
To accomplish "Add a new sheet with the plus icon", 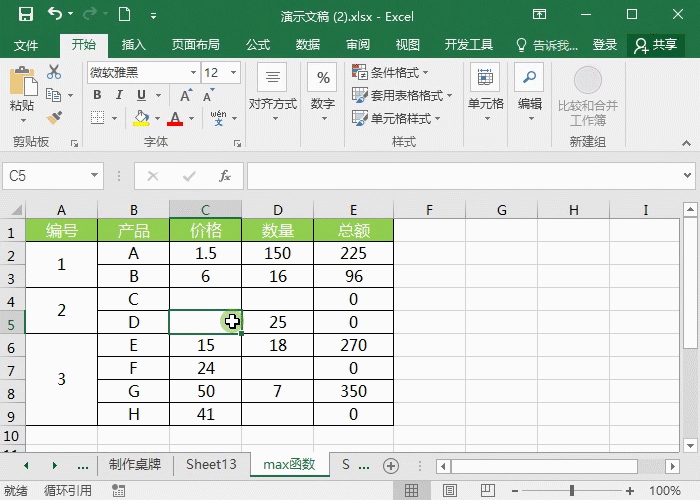I will [x=391, y=465].
